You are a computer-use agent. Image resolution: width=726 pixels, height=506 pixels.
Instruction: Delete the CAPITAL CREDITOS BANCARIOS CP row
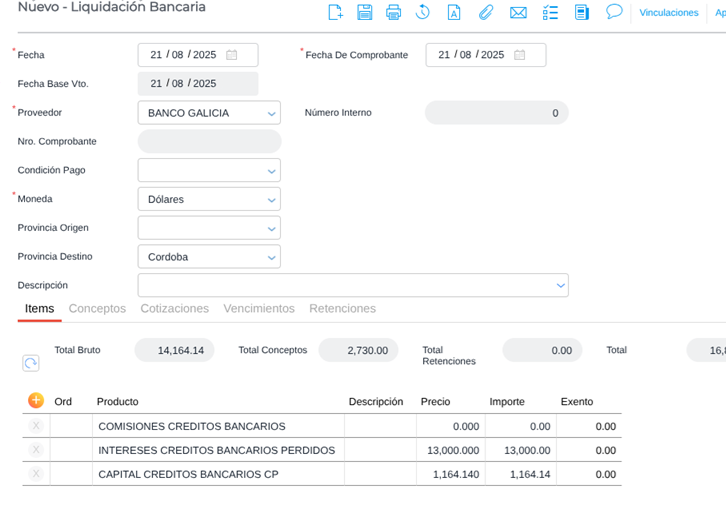(36, 474)
